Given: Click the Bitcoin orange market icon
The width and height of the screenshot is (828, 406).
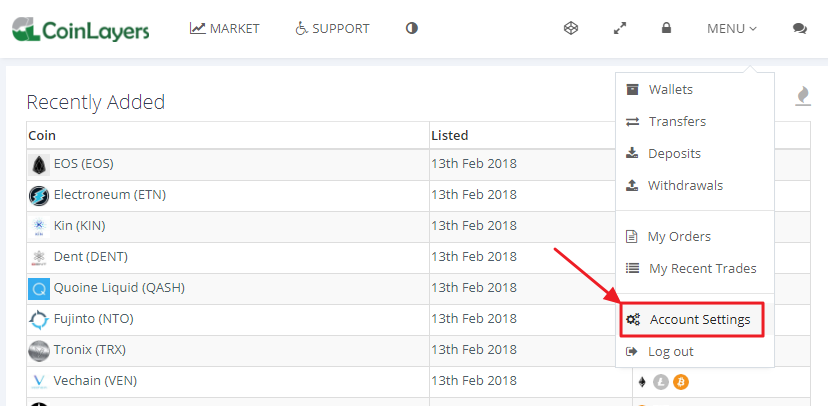Looking at the screenshot, I should tap(681, 382).
